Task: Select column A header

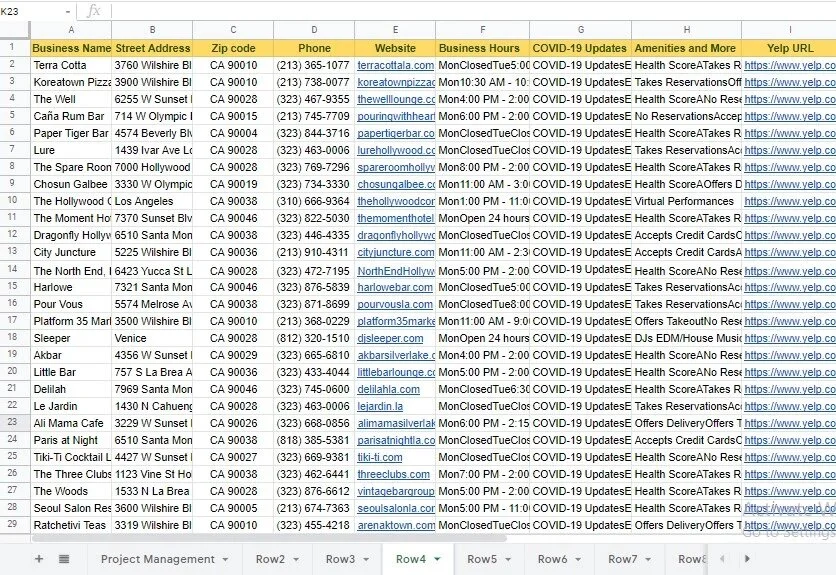Action: (71, 30)
